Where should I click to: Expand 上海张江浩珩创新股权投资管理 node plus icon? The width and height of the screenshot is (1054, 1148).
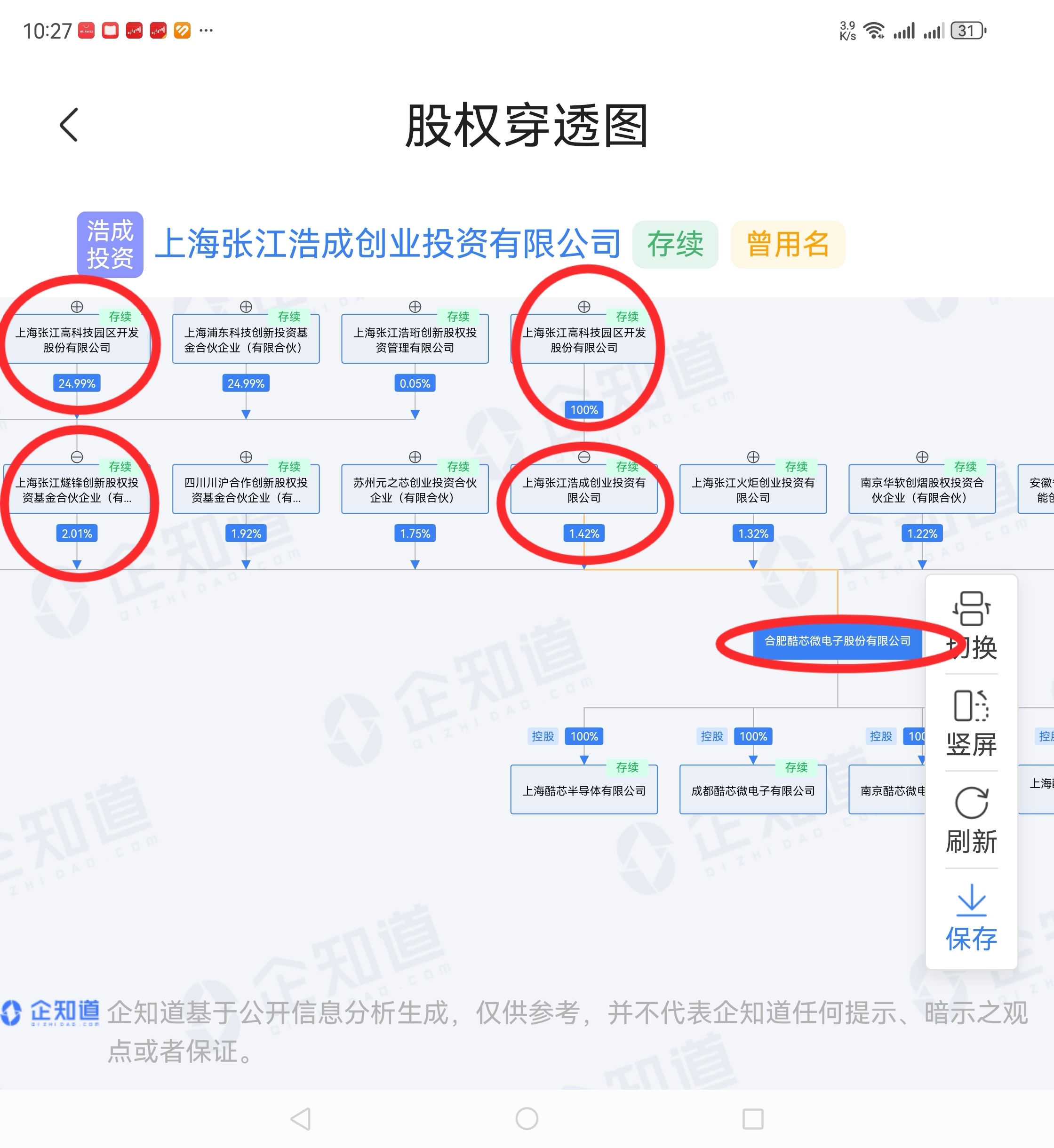coord(415,307)
